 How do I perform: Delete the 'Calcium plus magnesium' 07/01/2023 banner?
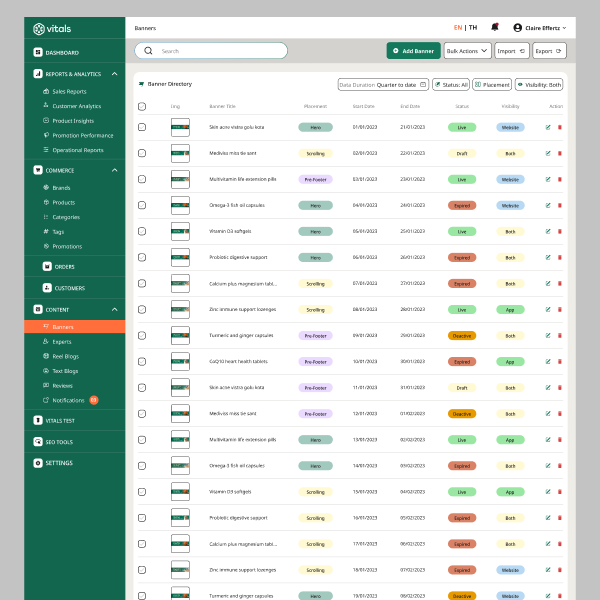(559, 283)
